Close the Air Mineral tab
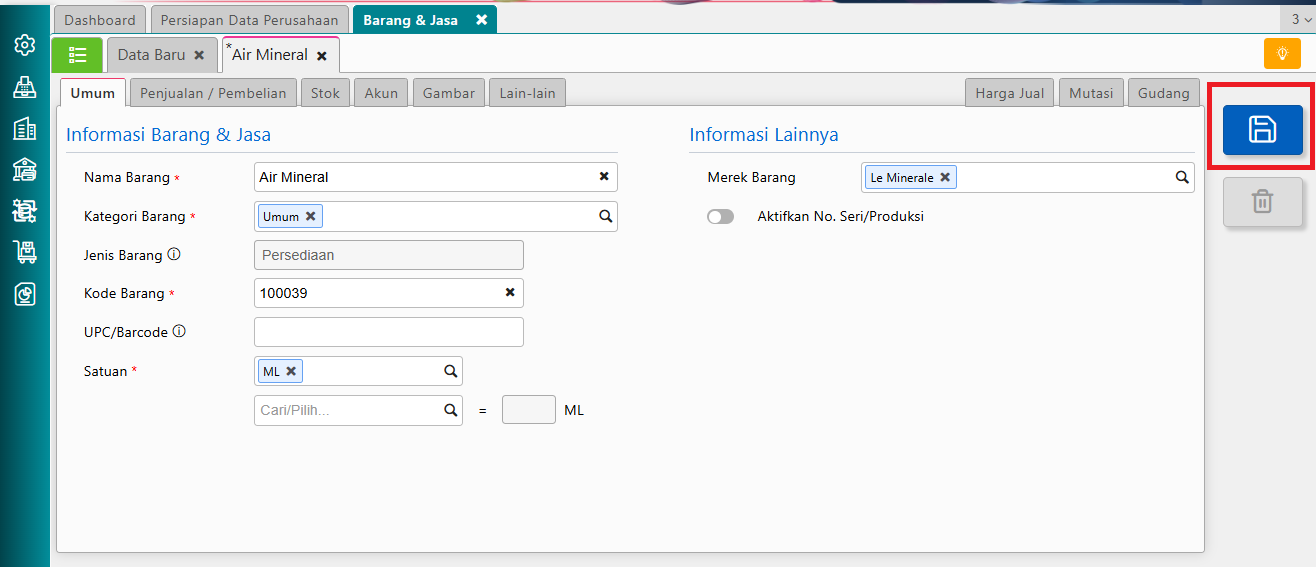1316x567 pixels. click(x=322, y=56)
